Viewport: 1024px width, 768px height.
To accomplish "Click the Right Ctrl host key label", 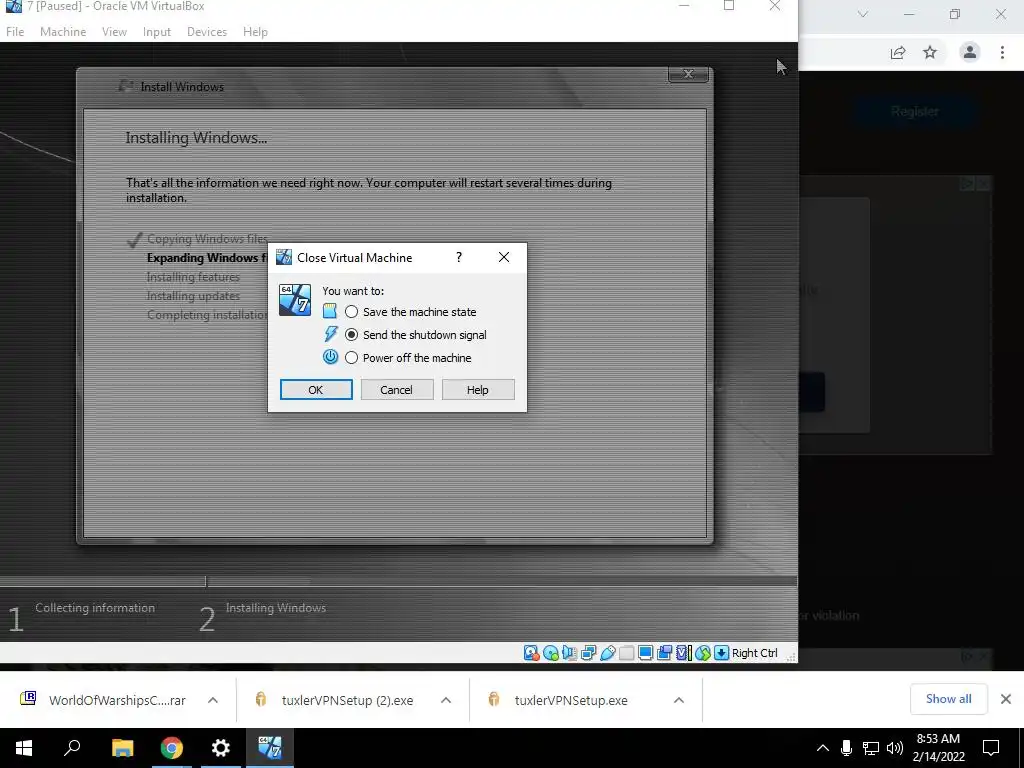I will 754,652.
